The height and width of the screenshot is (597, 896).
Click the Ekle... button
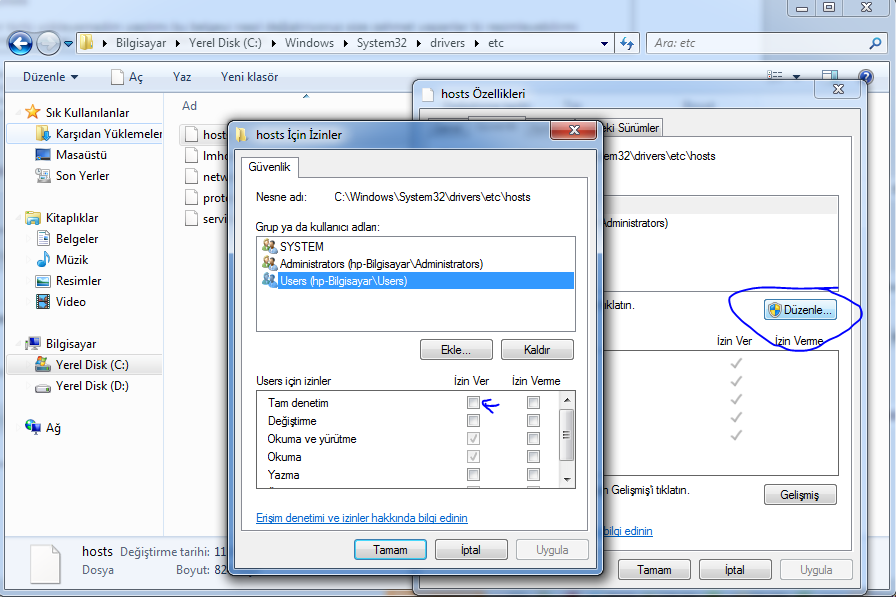[x=456, y=350]
